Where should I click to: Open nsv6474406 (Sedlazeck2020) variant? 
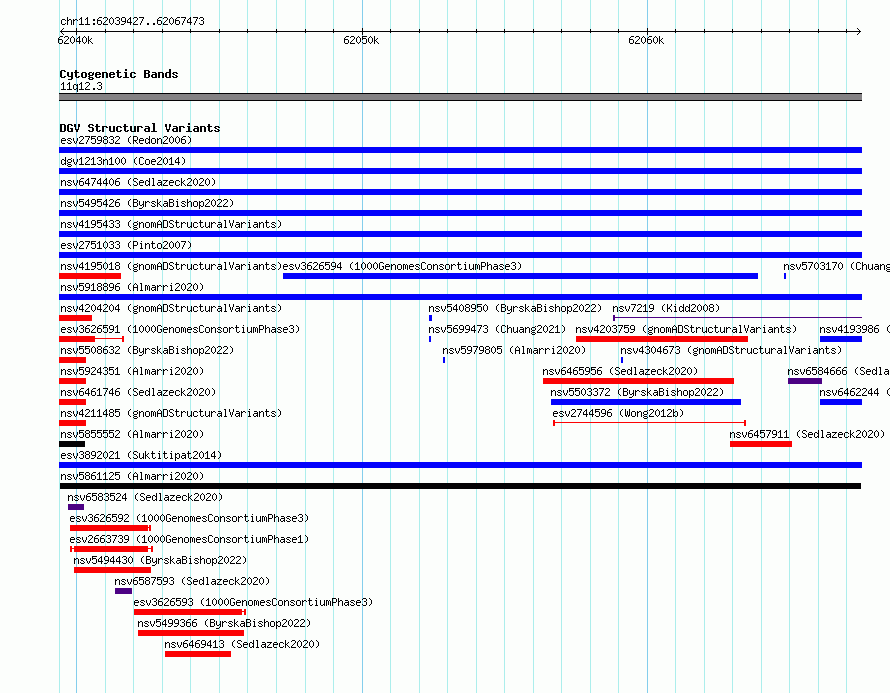click(x=138, y=182)
